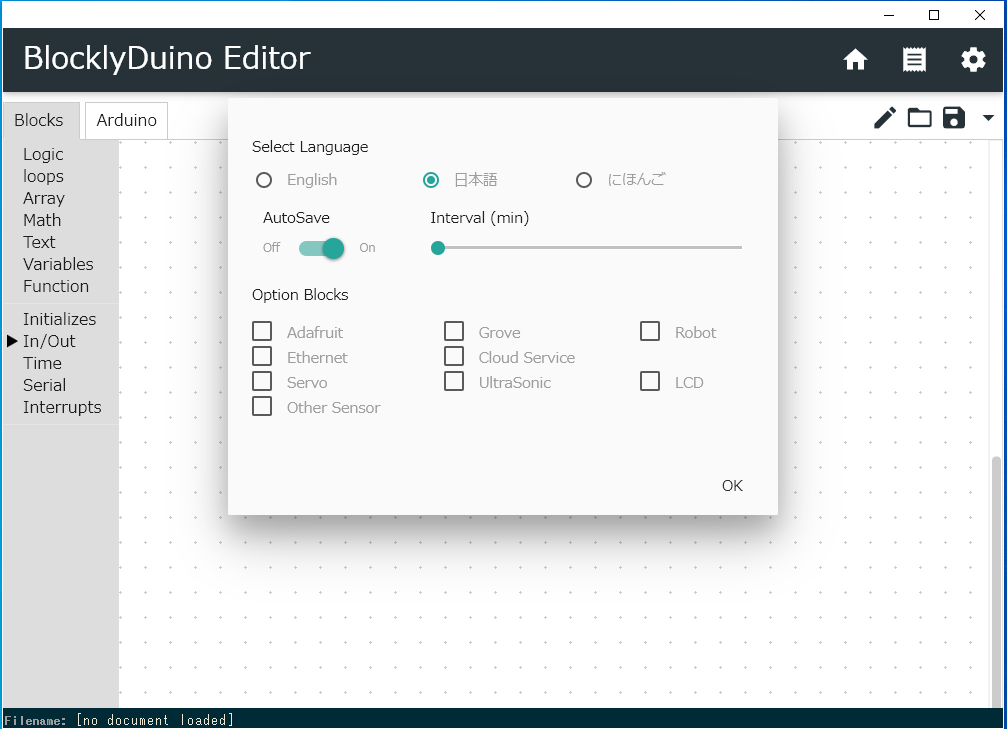Click the 'BlocklyDuino Editor' title text
Screen dimensions: 1007x729
pos(167,58)
